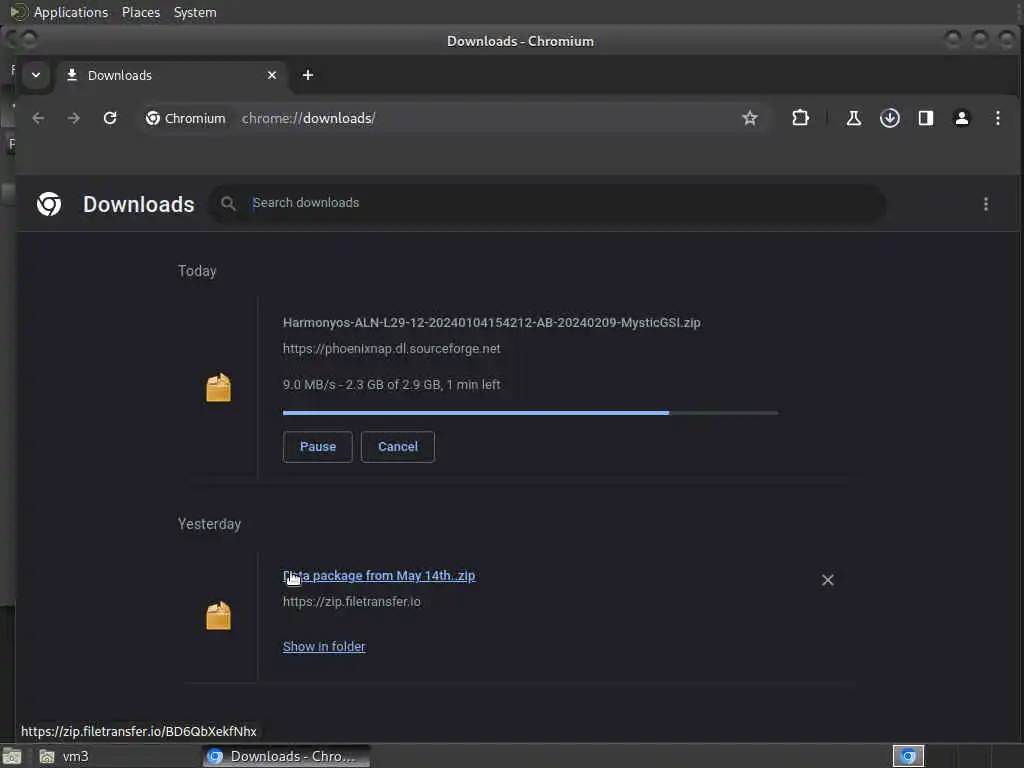Click the Data package zip file icon
Viewport: 1024px width, 768px height.
pyautogui.click(x=219, y=615)
